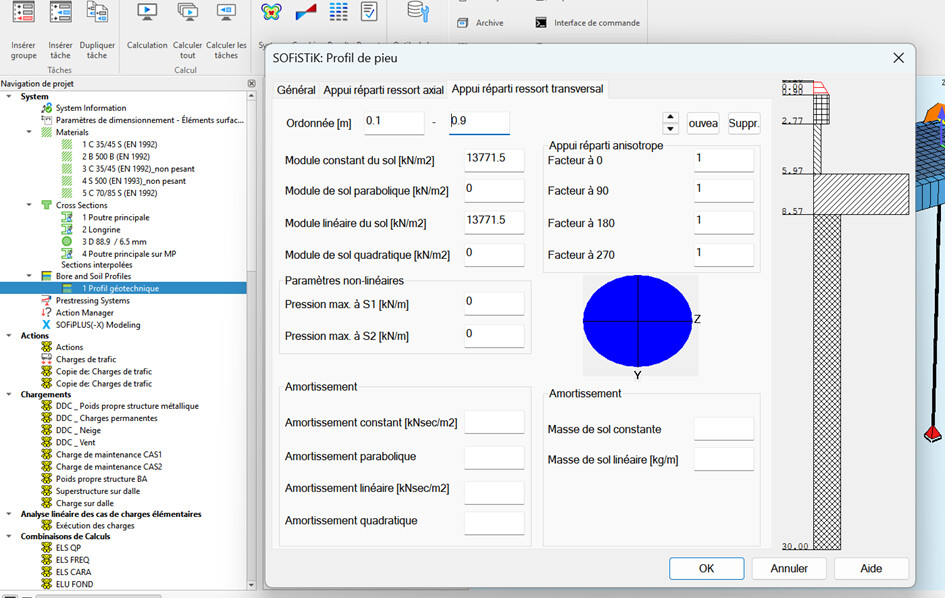
Task: Collapse the Chargements group
Action: 10,394
